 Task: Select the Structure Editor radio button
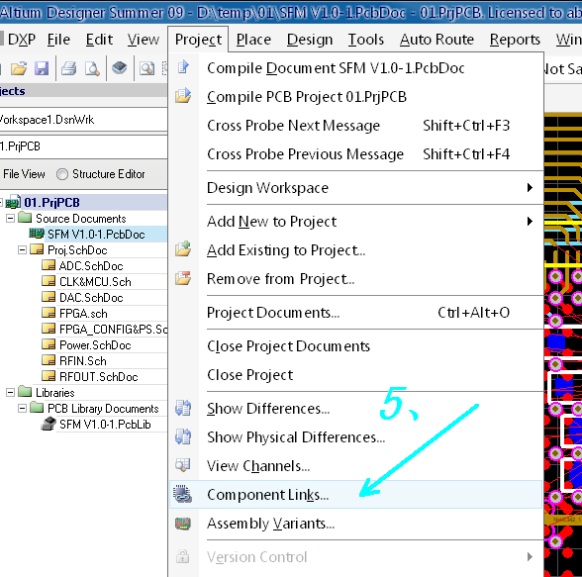click(x=62, y=174)
